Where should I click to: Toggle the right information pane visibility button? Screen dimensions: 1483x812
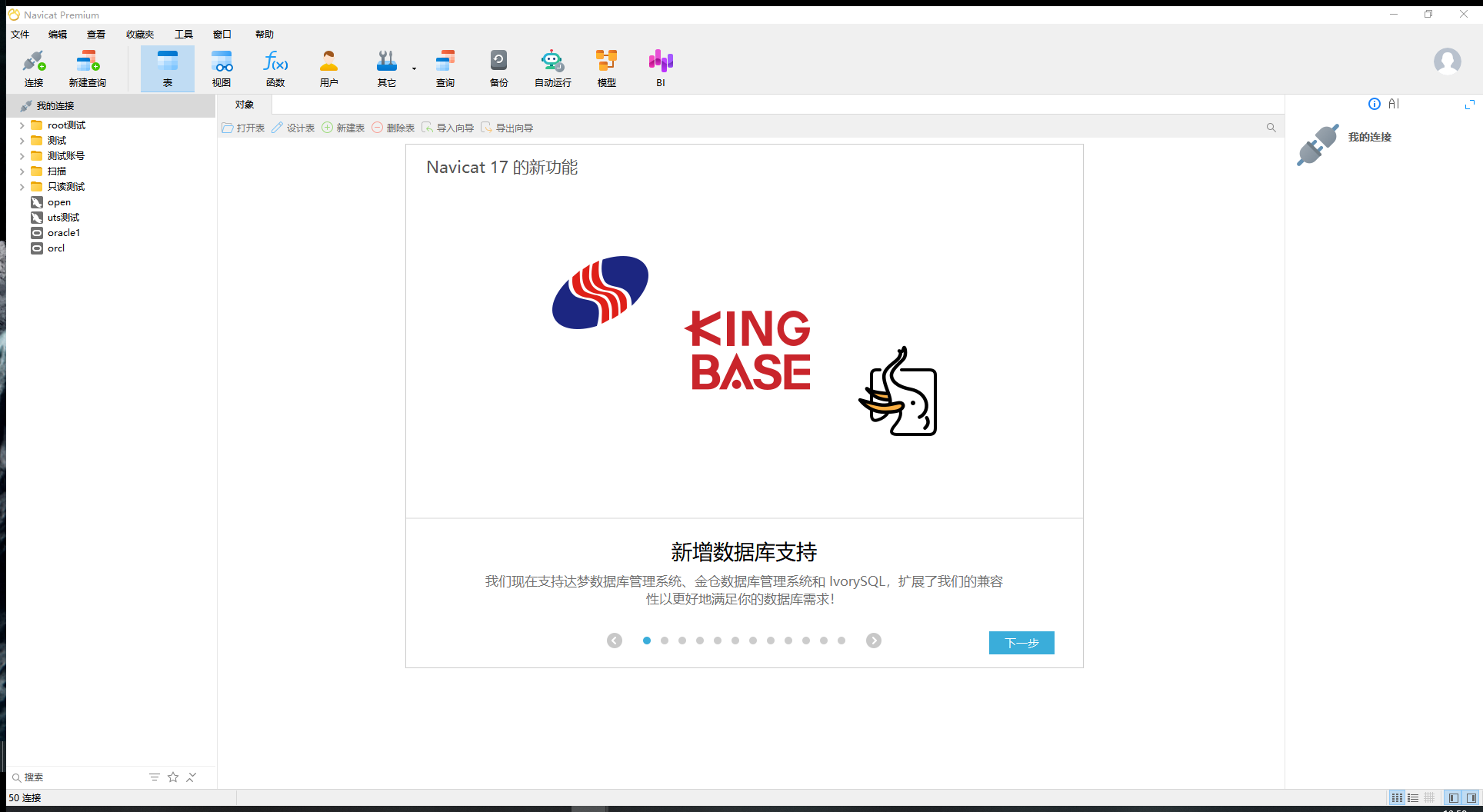point(1471,798)
